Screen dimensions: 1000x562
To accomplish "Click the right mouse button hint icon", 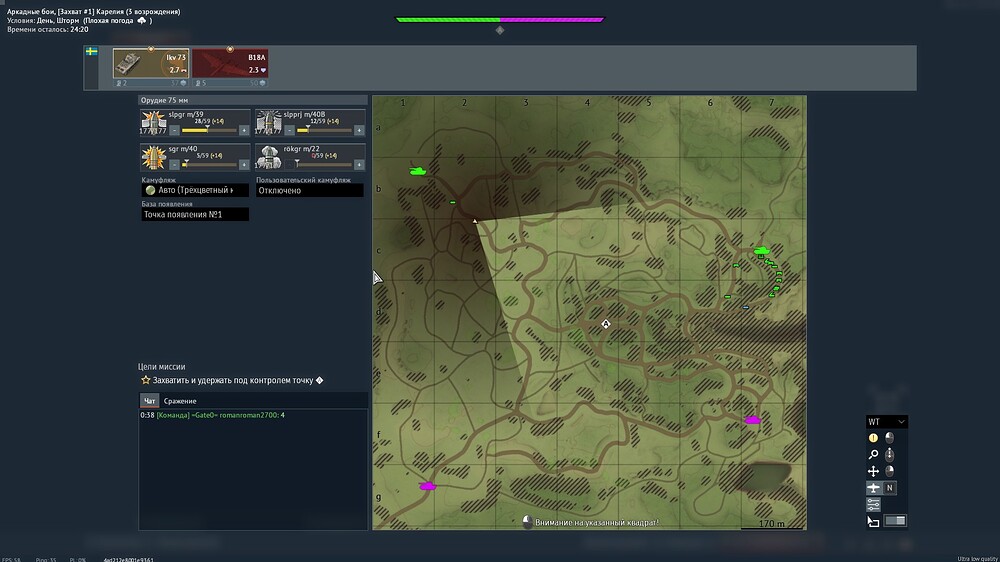I will tap(890, 471).
